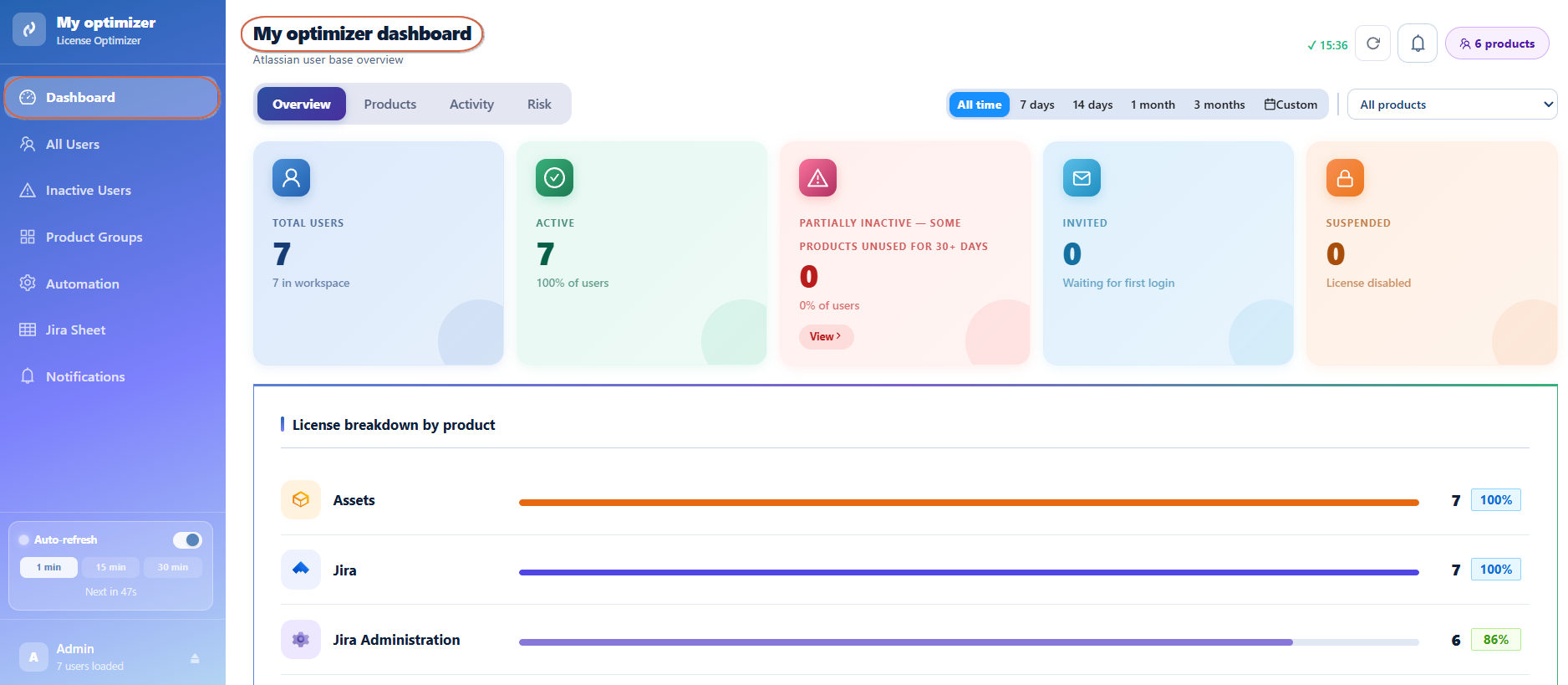Image resolution: width=1568 pixels, height=685 pixels.
Task: Click the Assets usage progress bar
Action: point(969,503)
